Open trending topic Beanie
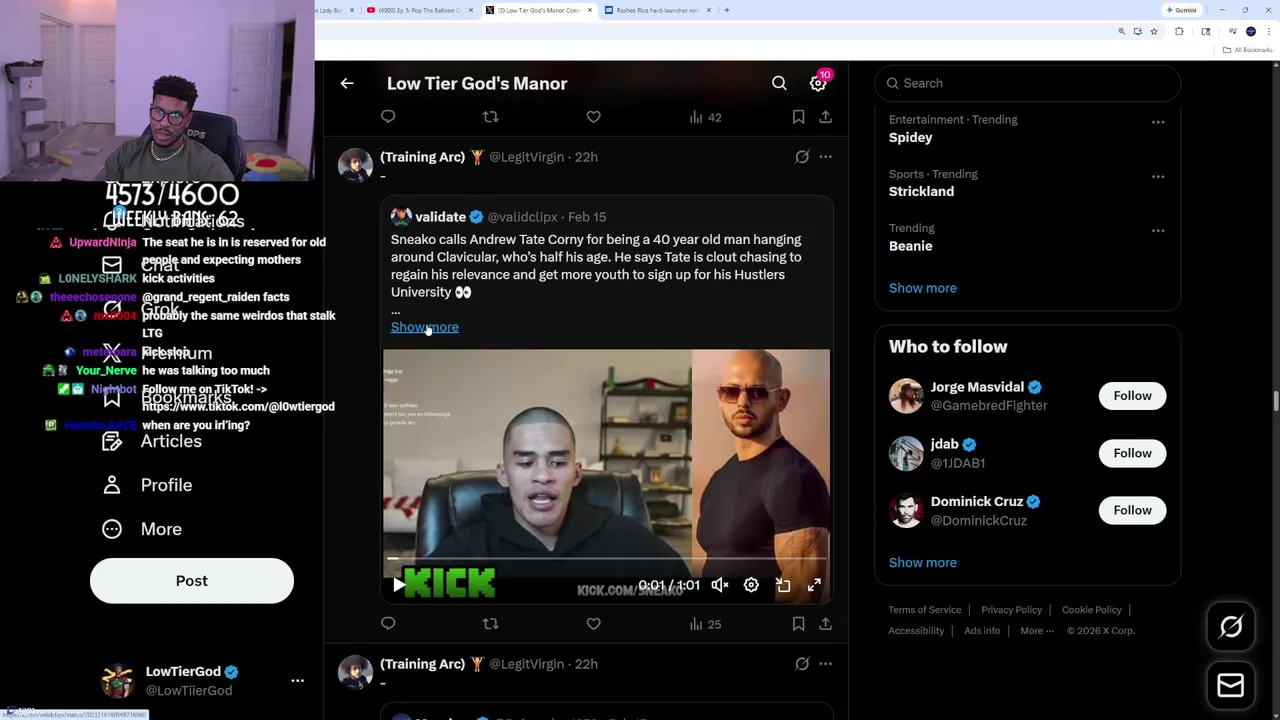 tap(910, 246)
